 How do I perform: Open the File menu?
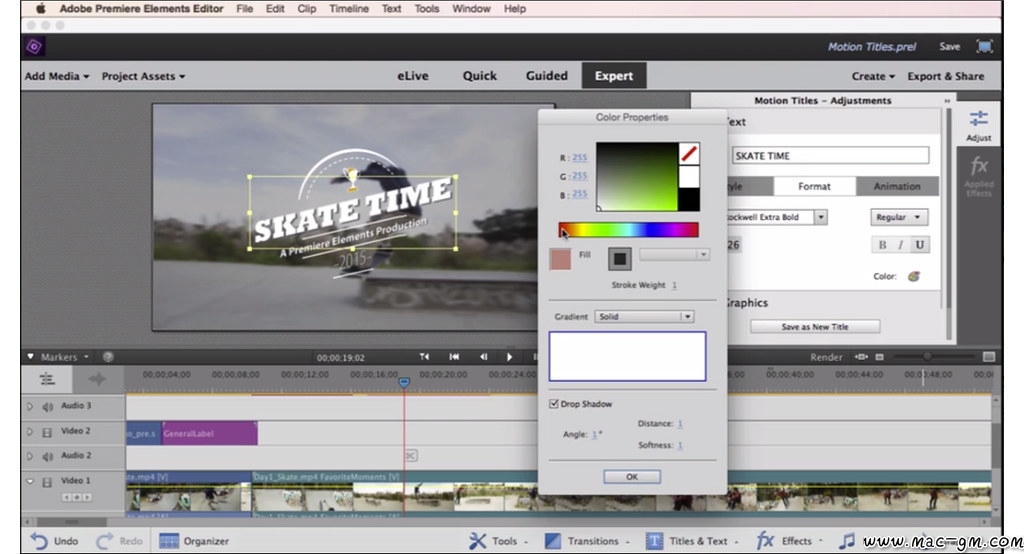tap(244, 8)
